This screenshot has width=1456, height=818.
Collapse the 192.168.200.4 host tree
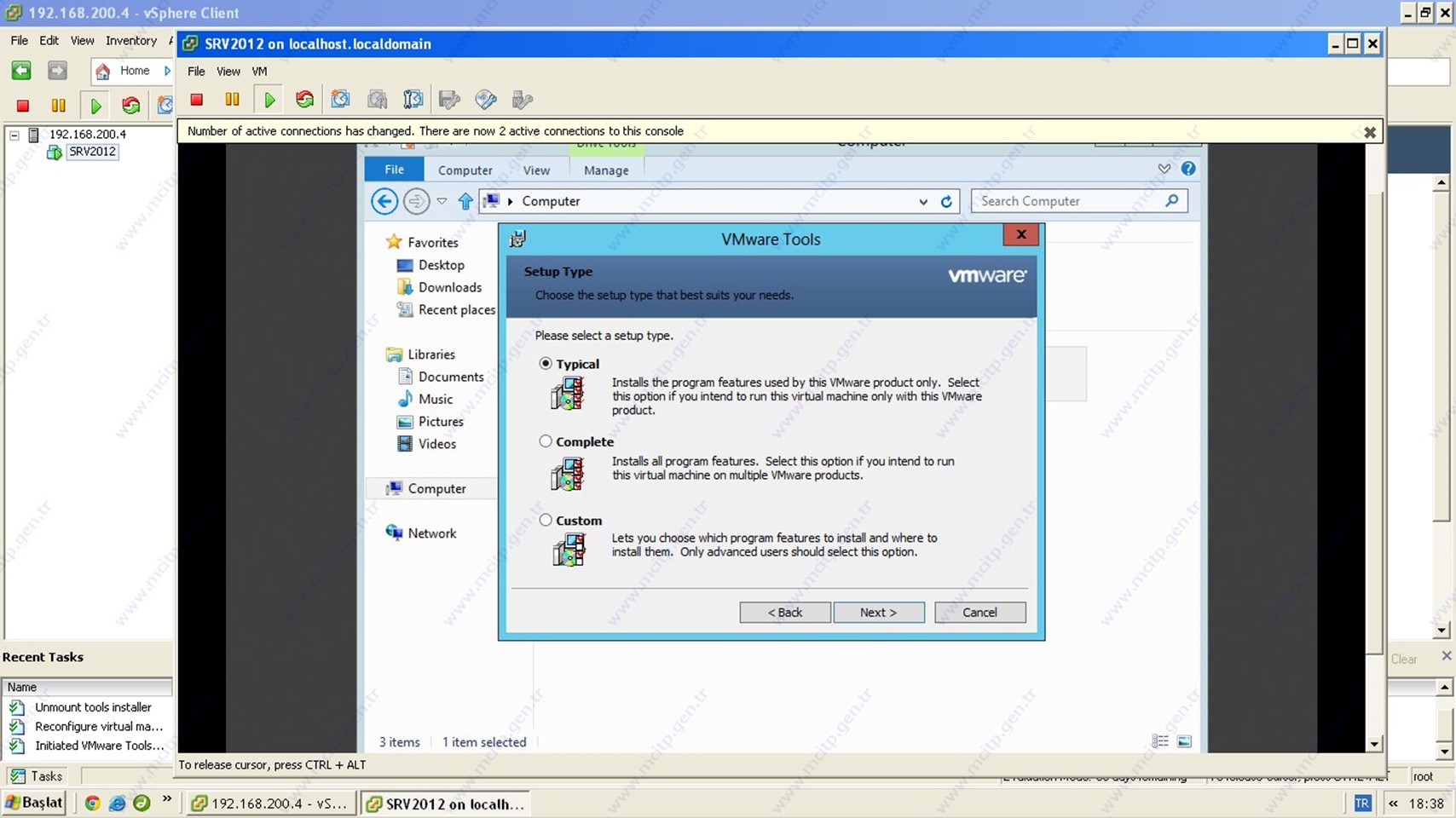[x=14, y=135]
